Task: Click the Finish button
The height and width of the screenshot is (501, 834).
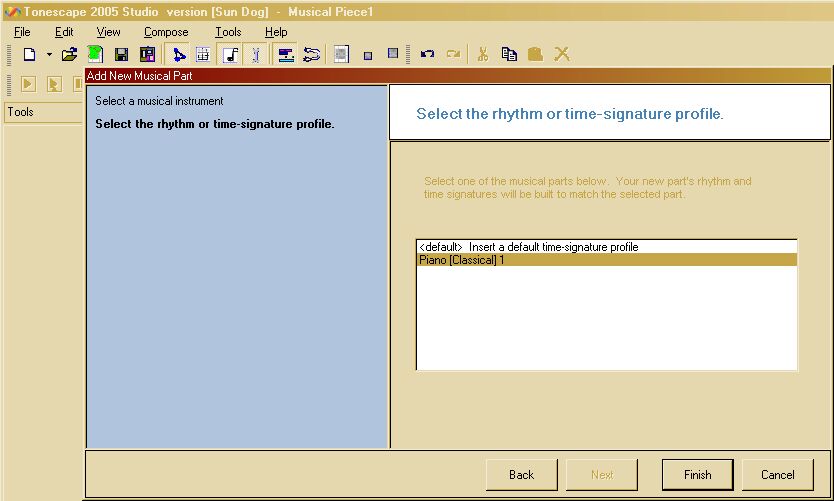Action: pyautogui.click(x=697, y=475)
